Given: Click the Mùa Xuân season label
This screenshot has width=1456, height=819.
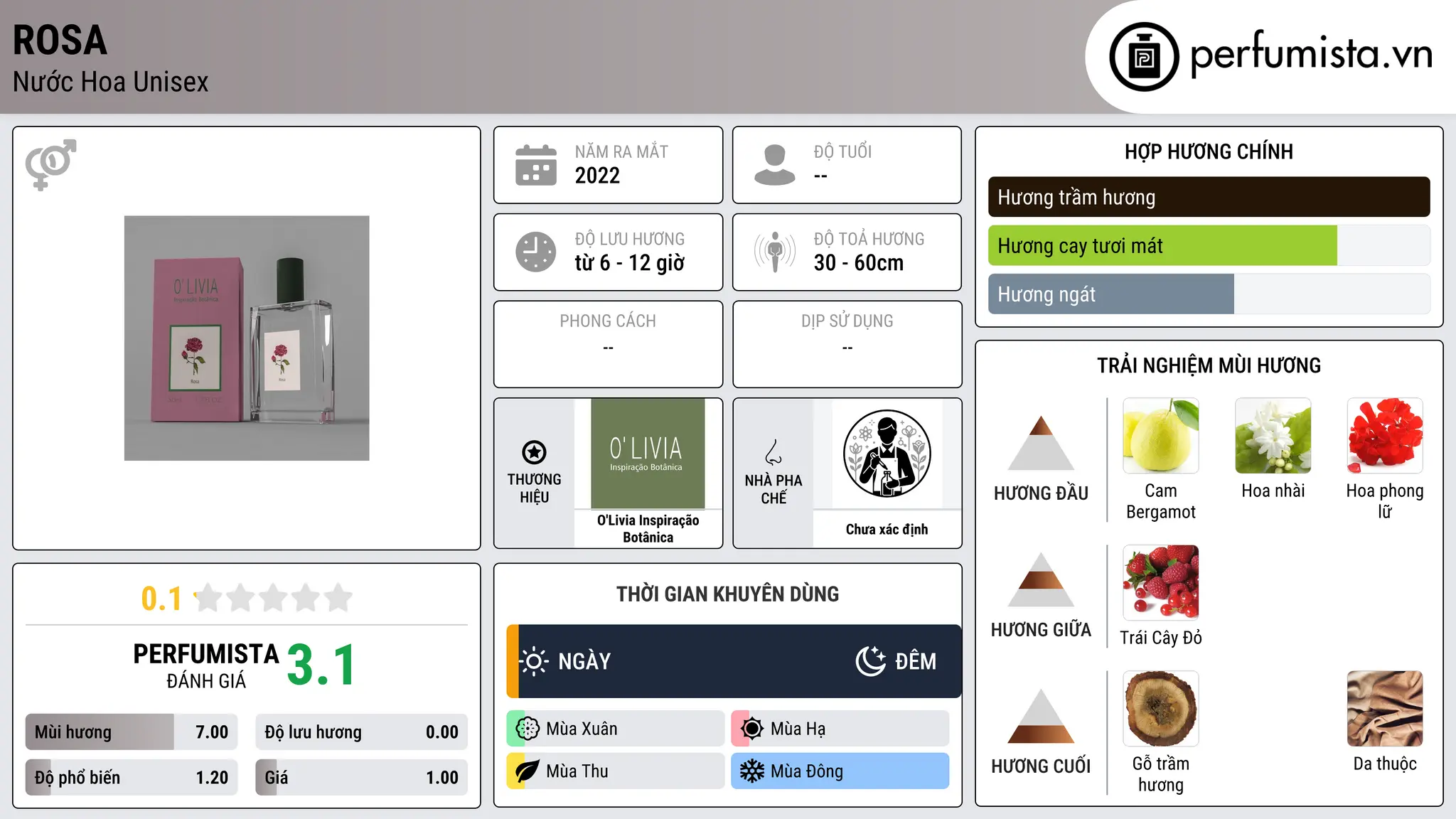Looking at the screenshot, I should tap(582, 729).
